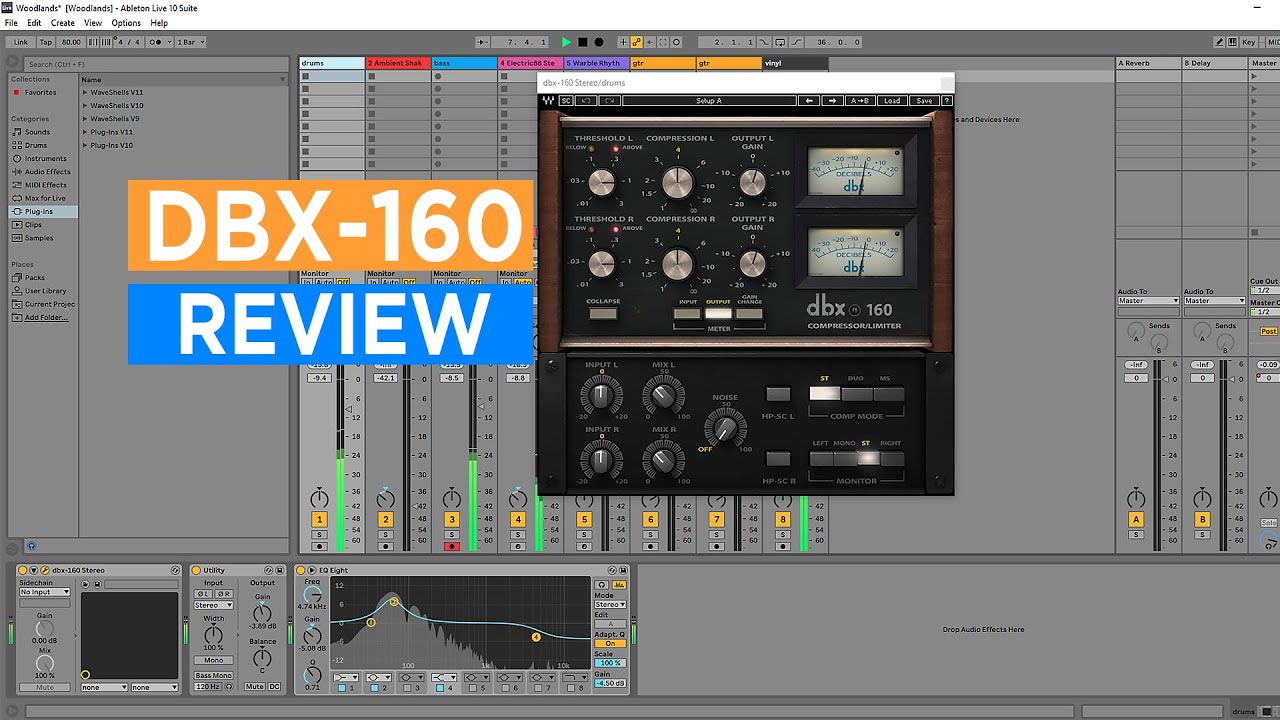Toggle EQ Eight Adaptive Q On button

click(610, 644)
